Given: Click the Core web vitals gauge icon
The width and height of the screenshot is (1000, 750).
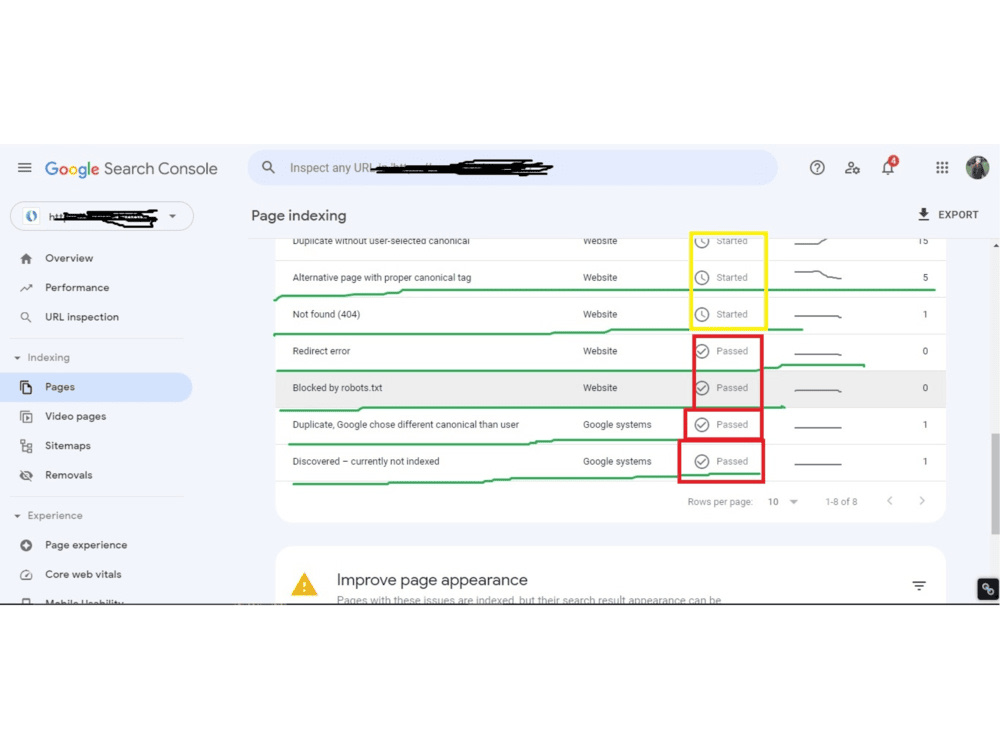Looking at the screenshot, I should click(26, 575).
